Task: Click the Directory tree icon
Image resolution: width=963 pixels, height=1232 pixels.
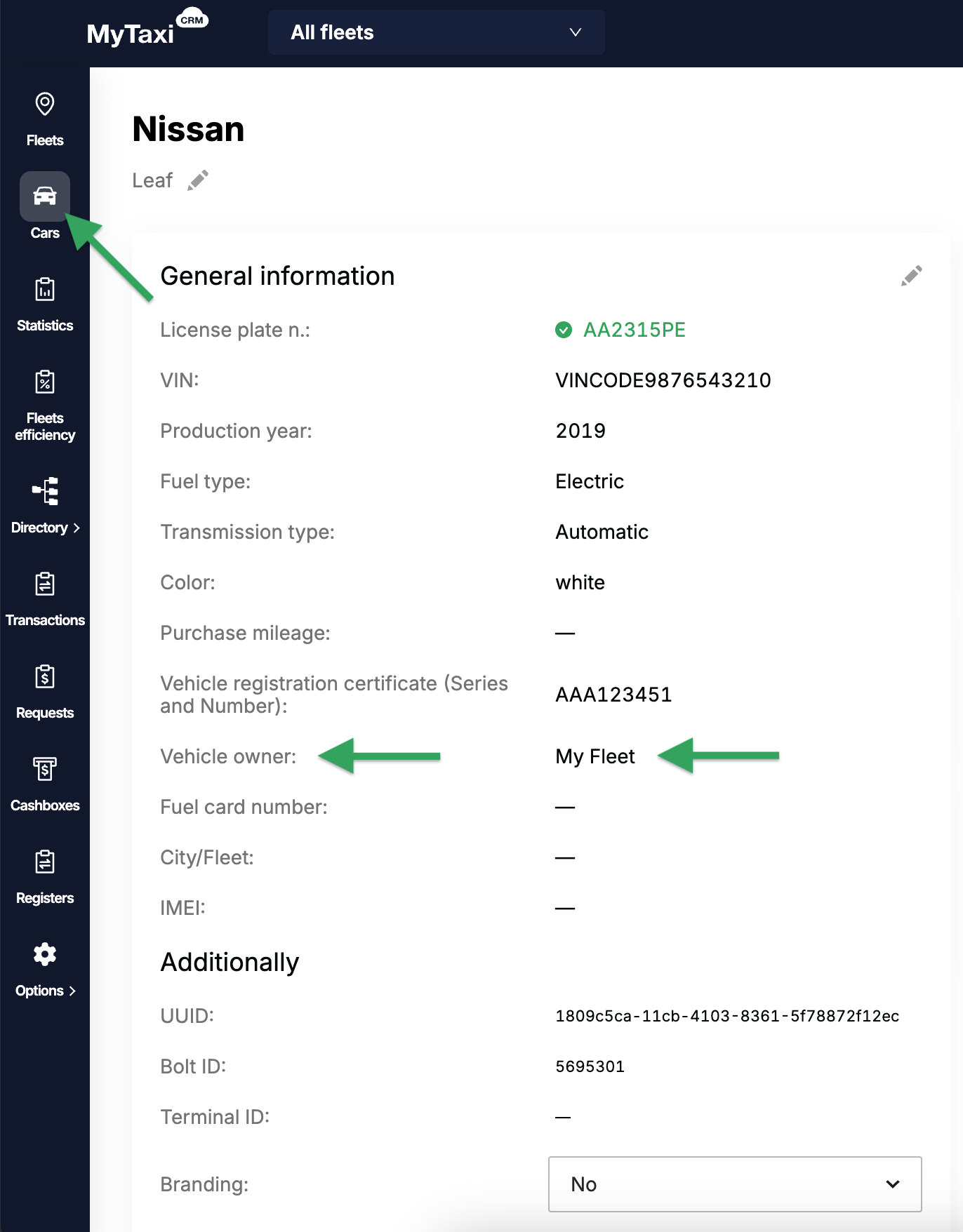Action: [x=45, y=491]
